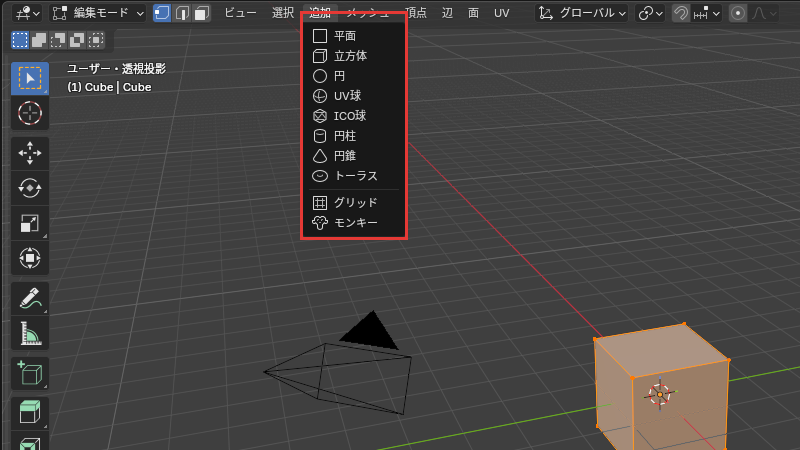Add a 円柱 cylinder mesh

tap(354, 136)
